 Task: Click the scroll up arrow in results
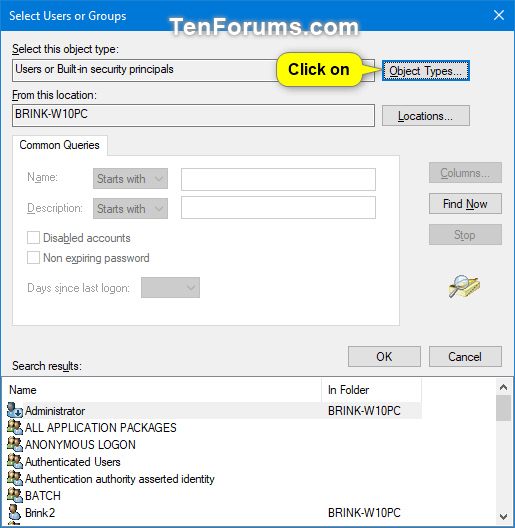[504, 387]
